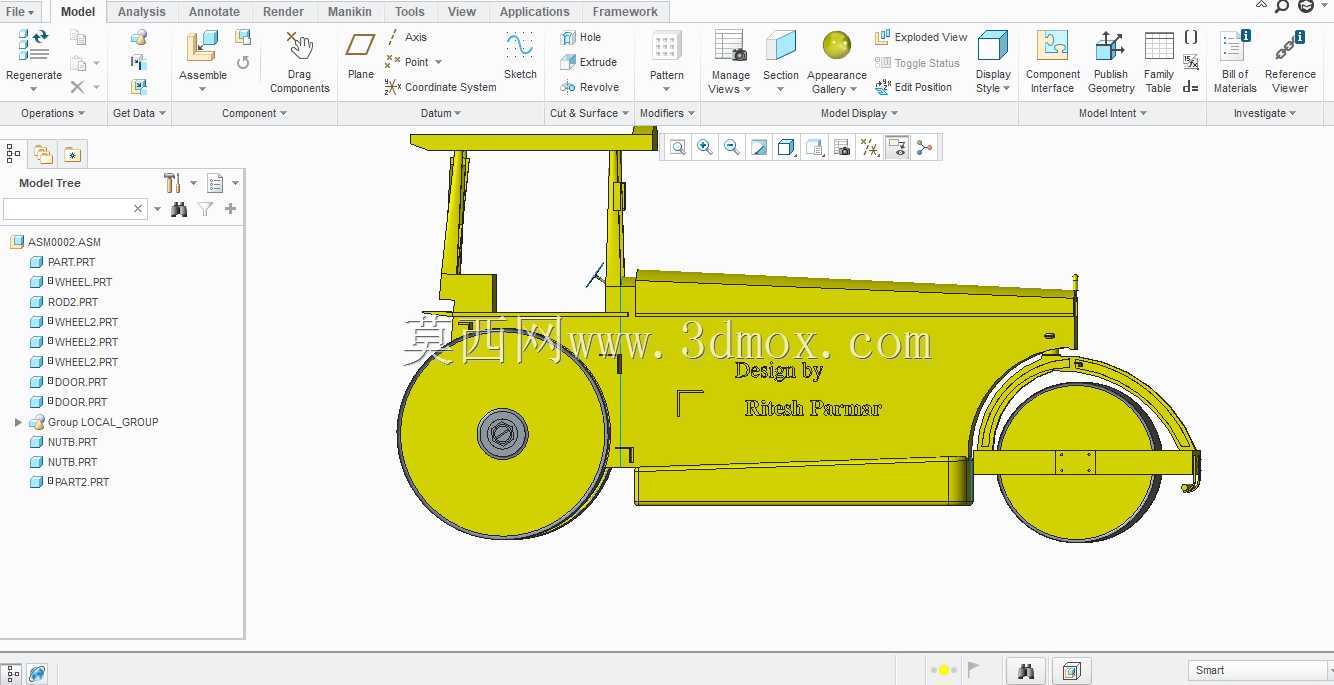Open the Operations group dropdown
Viewport: 1334px width, 685px height.
53,113
